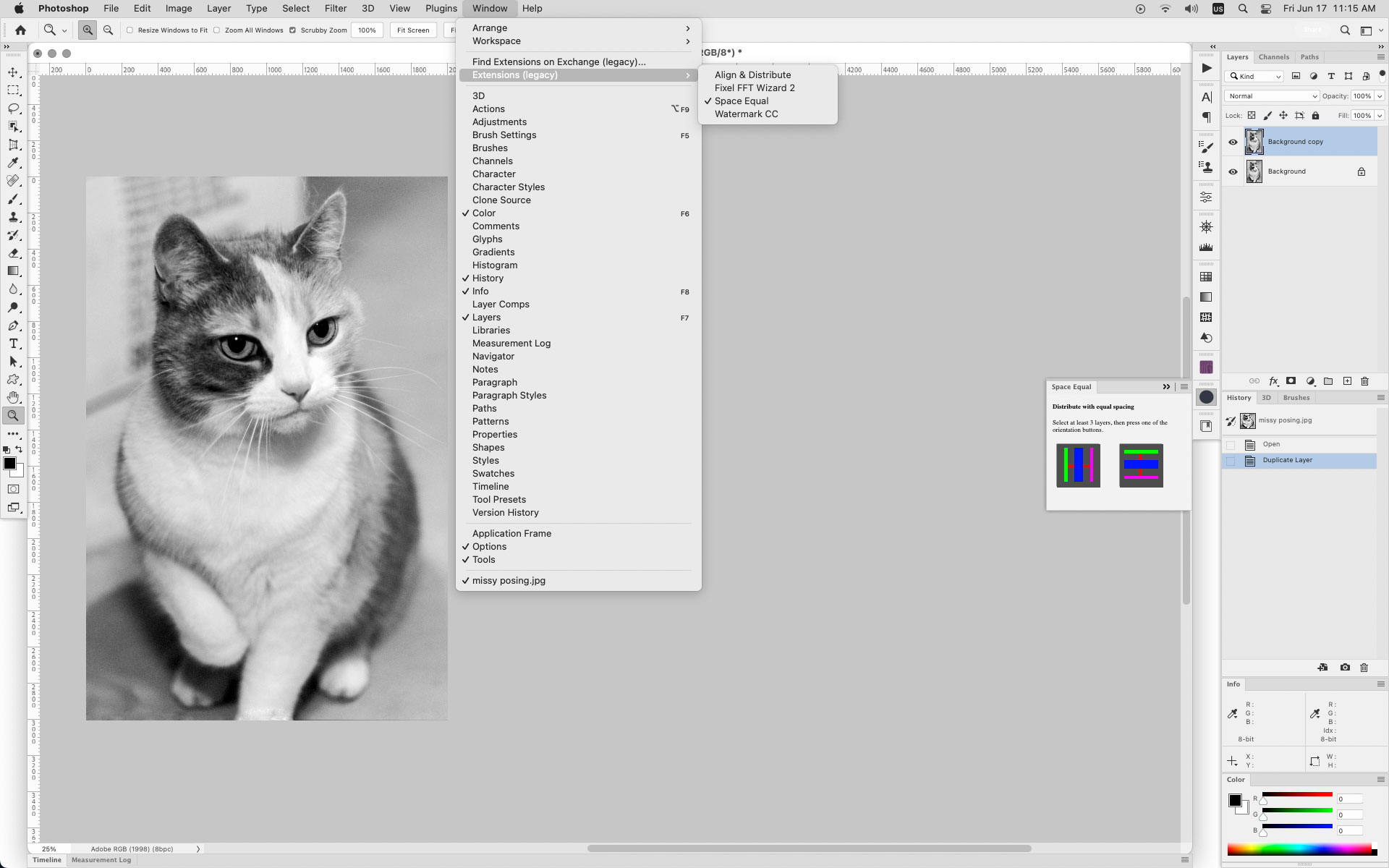Open the Opacity dropdown arrow

point(1379,95)
